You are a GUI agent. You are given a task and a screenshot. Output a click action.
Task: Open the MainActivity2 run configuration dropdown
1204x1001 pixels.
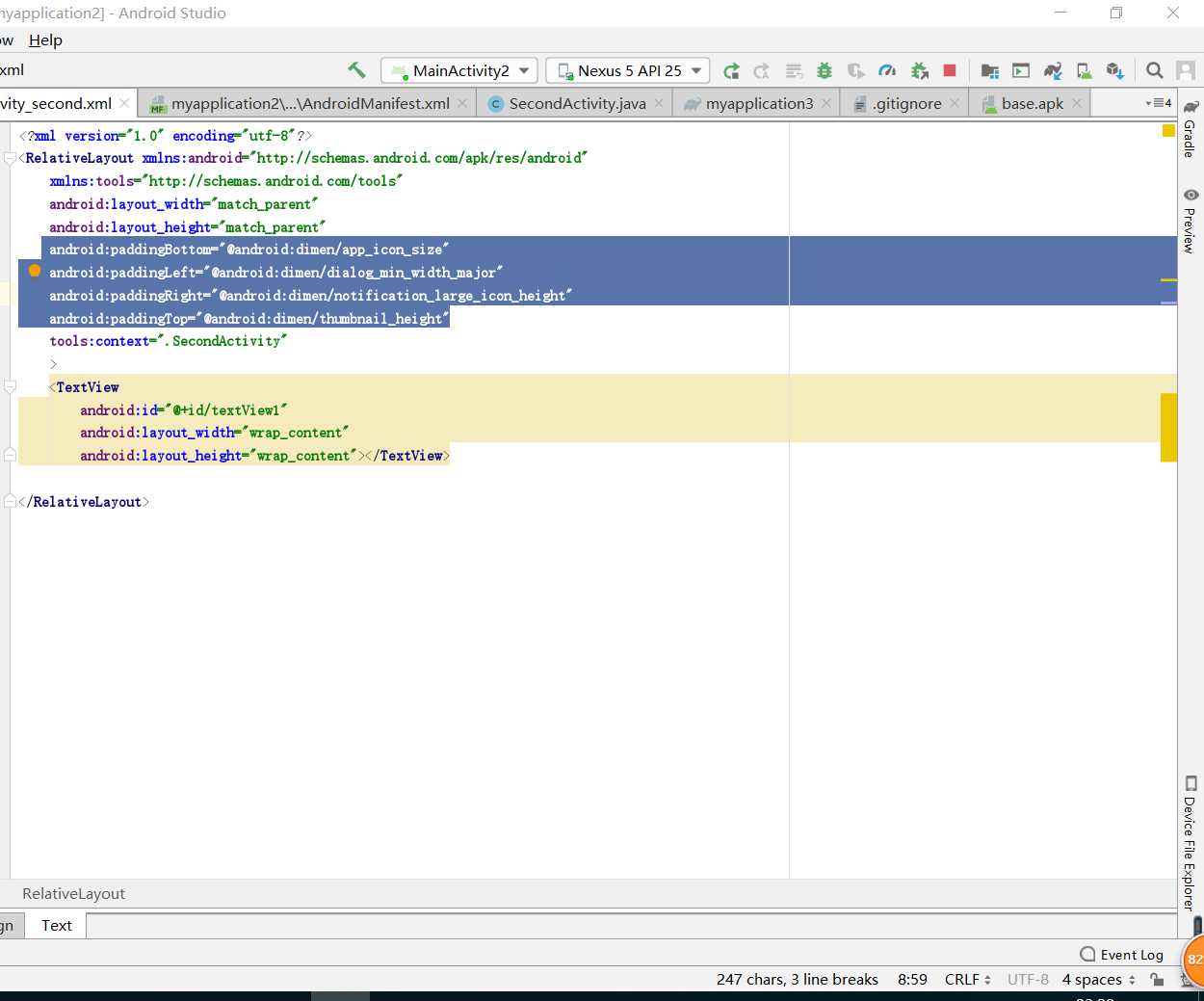tap(459, 70)
